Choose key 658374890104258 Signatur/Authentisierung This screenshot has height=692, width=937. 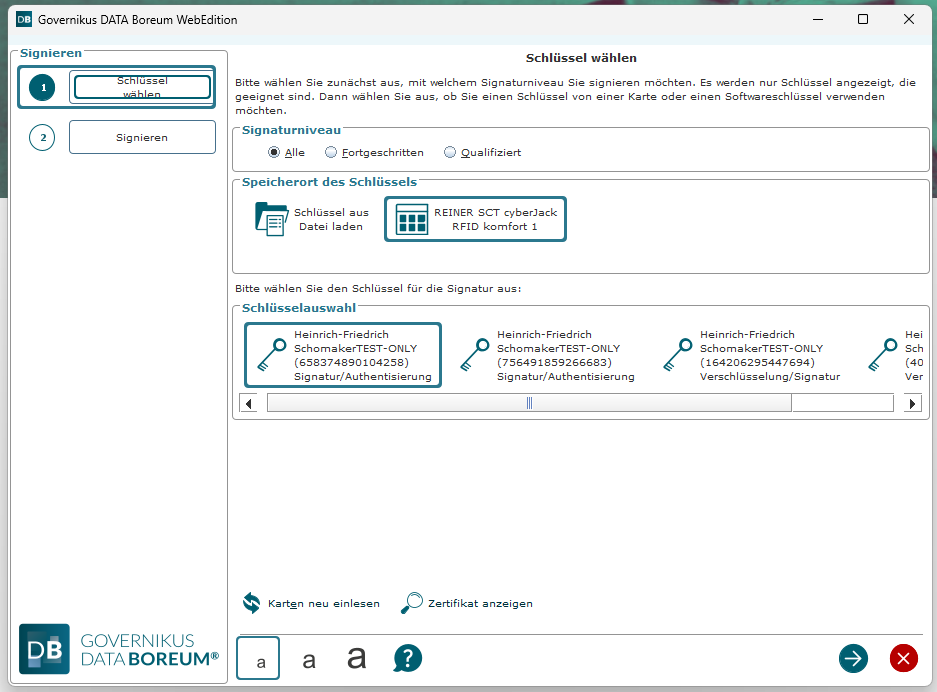pyautogui.click(x=343, y=355)
